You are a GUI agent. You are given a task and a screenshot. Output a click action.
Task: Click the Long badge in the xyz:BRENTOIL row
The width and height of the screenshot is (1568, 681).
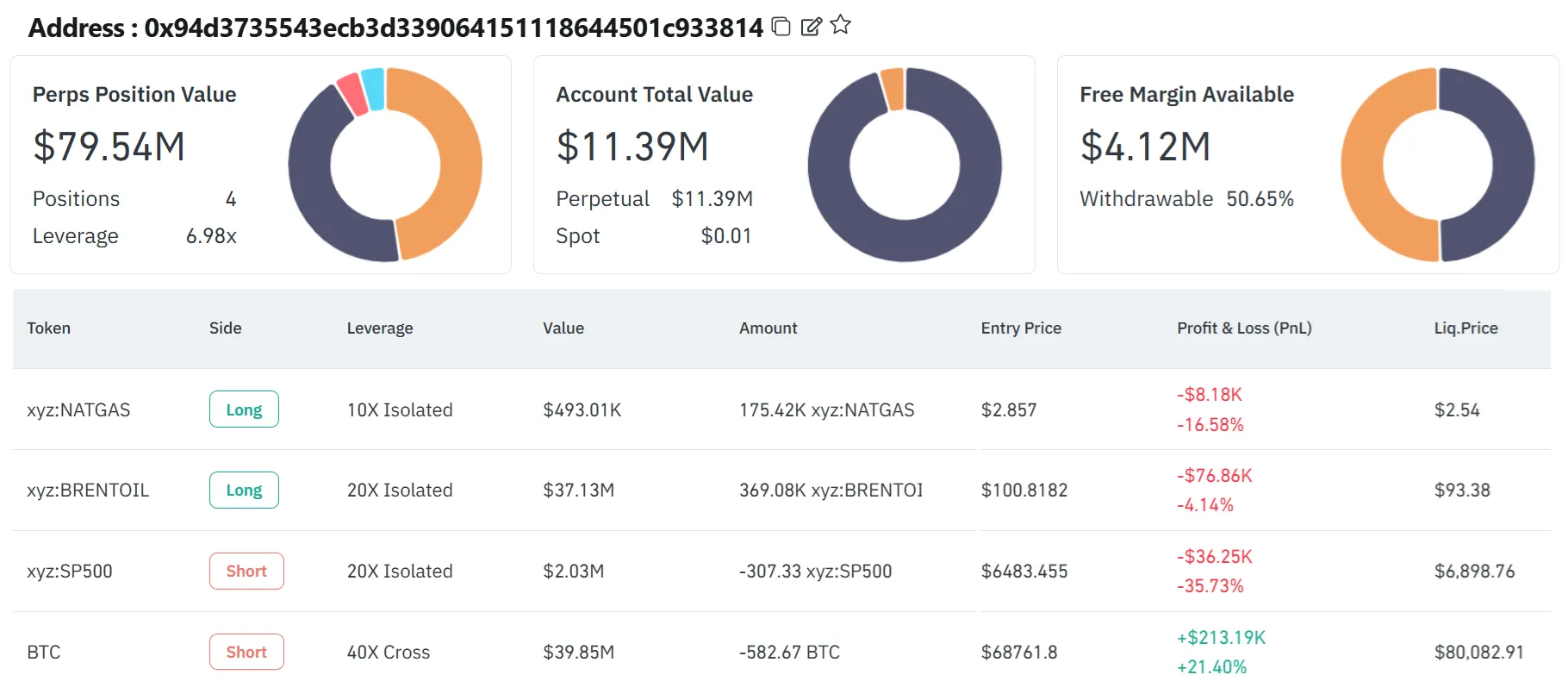coord(244,490)
